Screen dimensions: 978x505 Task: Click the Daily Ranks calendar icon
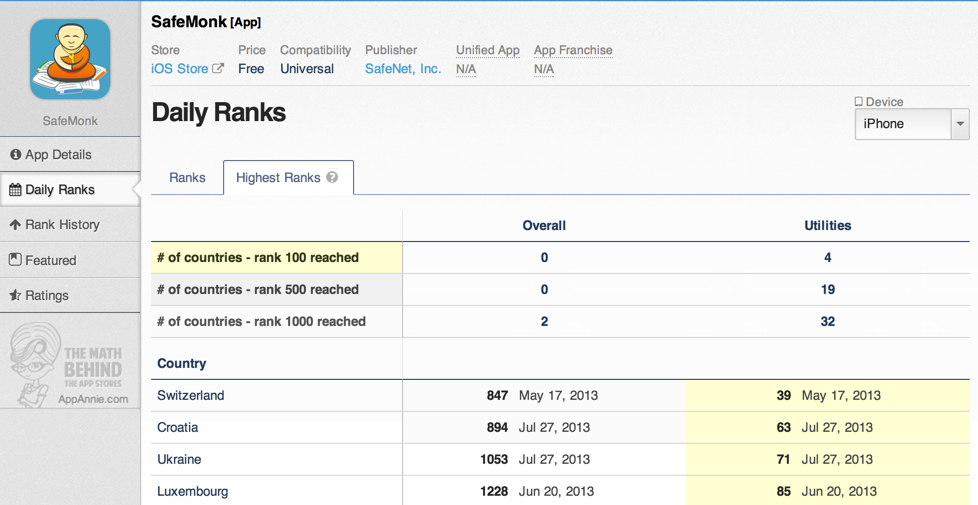(15, 190)
